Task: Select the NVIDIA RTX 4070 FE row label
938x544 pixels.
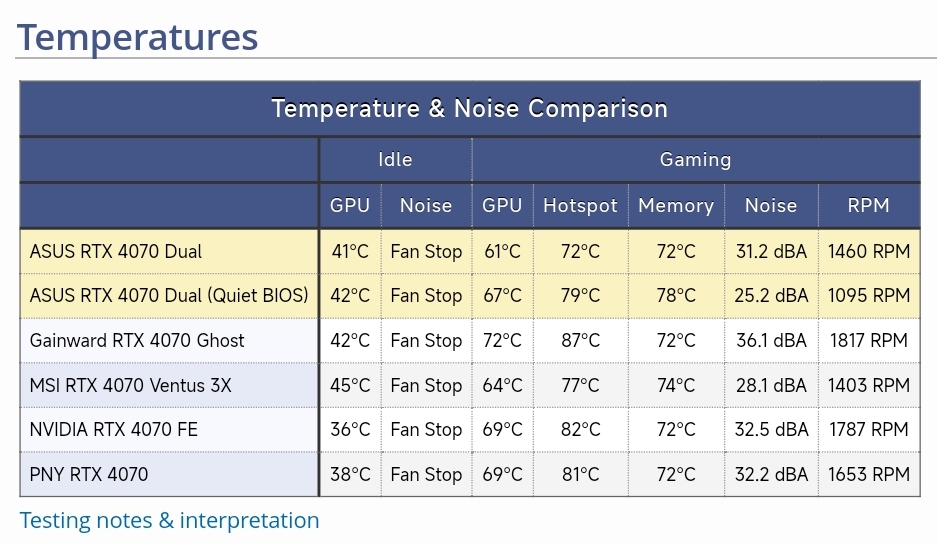Action: coord(114,430)
